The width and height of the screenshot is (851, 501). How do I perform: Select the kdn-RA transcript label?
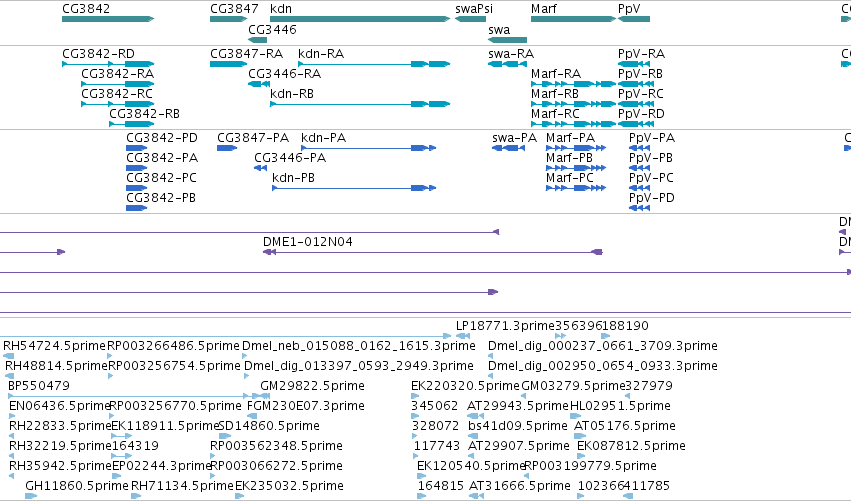pos(321,54)
